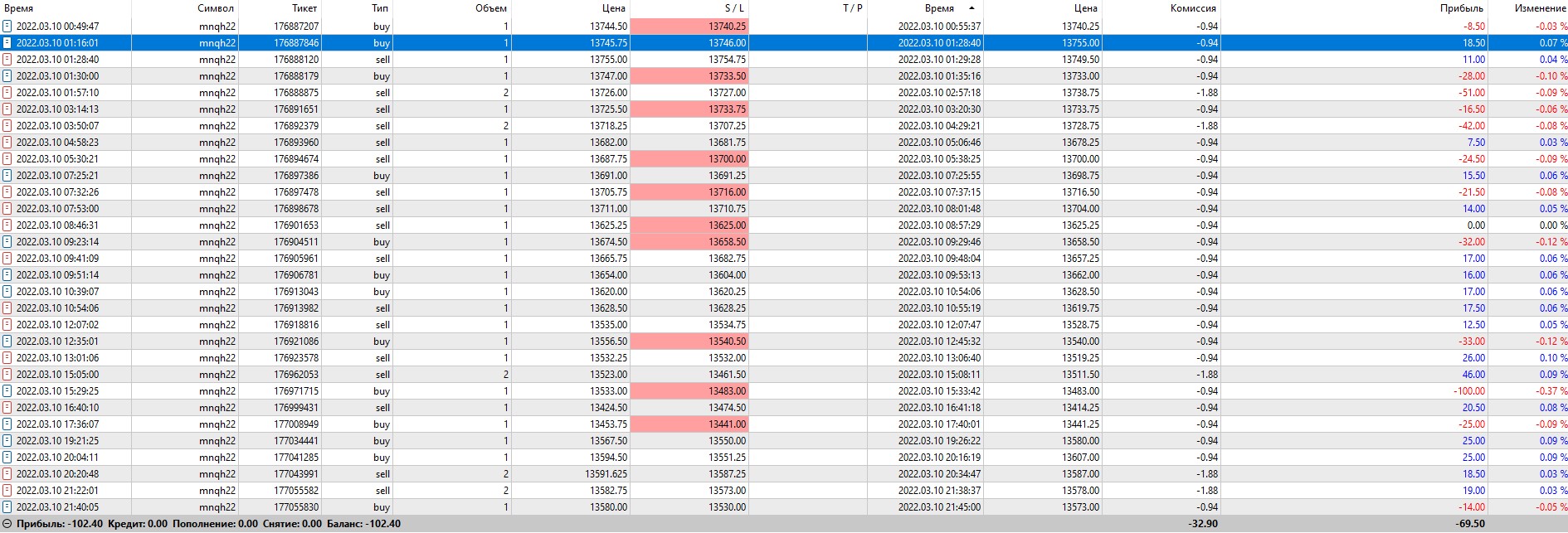Click the Пополнение: 0.00 summary entry
The width and height of the screenshot is (1568, 533).
(x=215, y=524)
